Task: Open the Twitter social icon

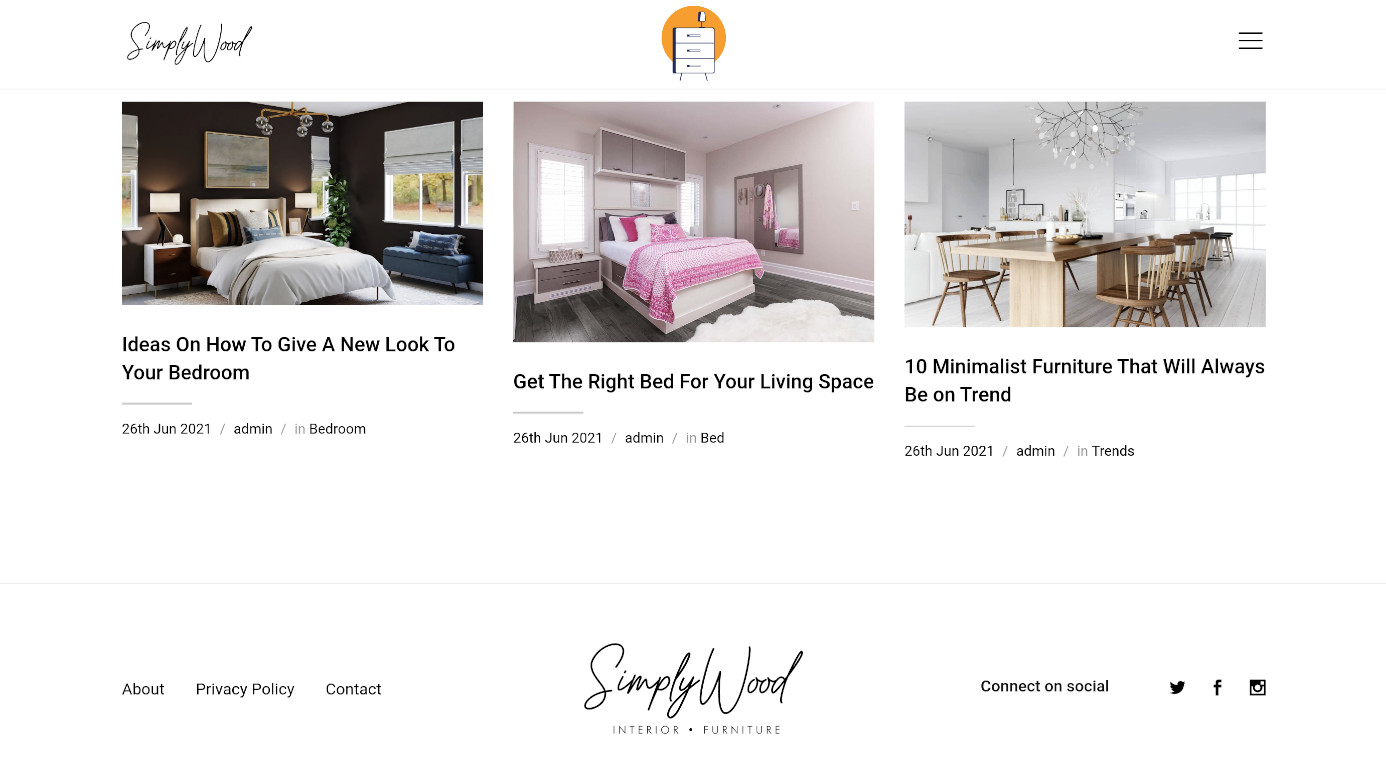Action: point(1177,687)
